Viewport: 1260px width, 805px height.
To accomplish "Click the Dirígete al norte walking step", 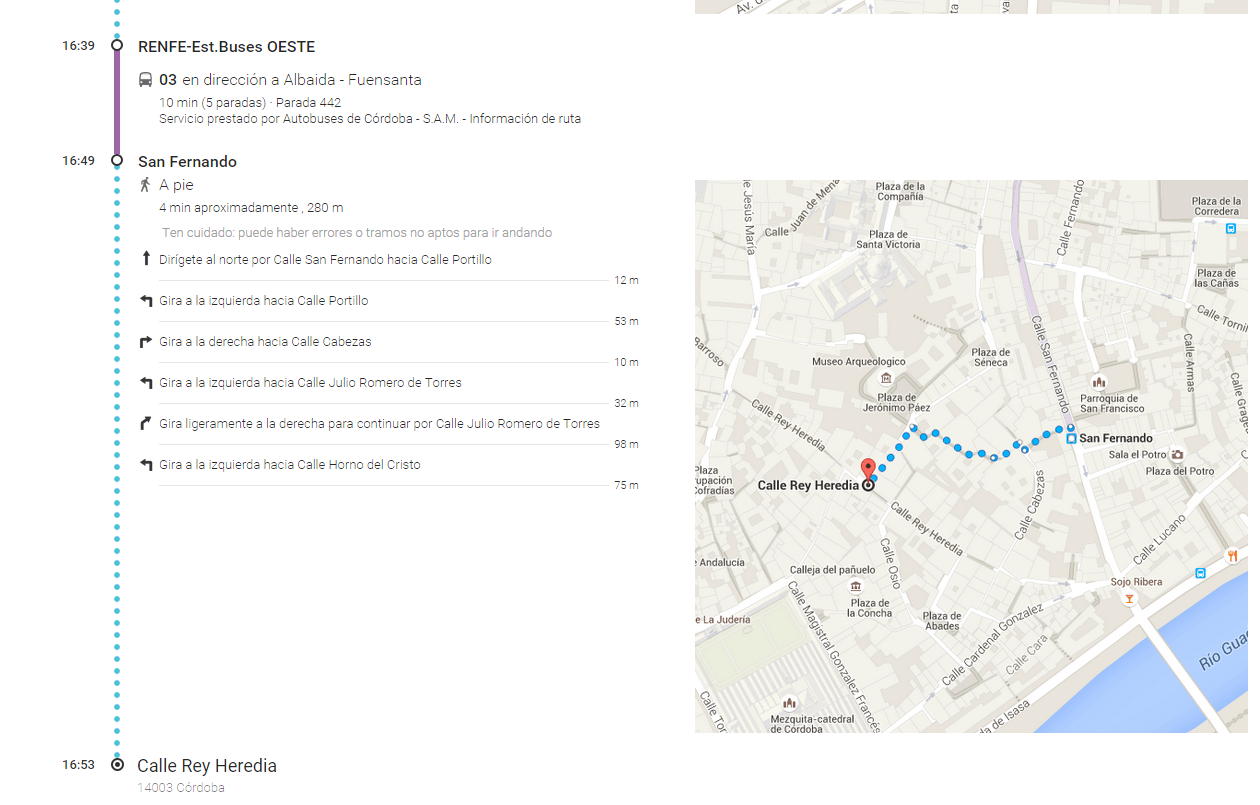I will tap(325, 260).
